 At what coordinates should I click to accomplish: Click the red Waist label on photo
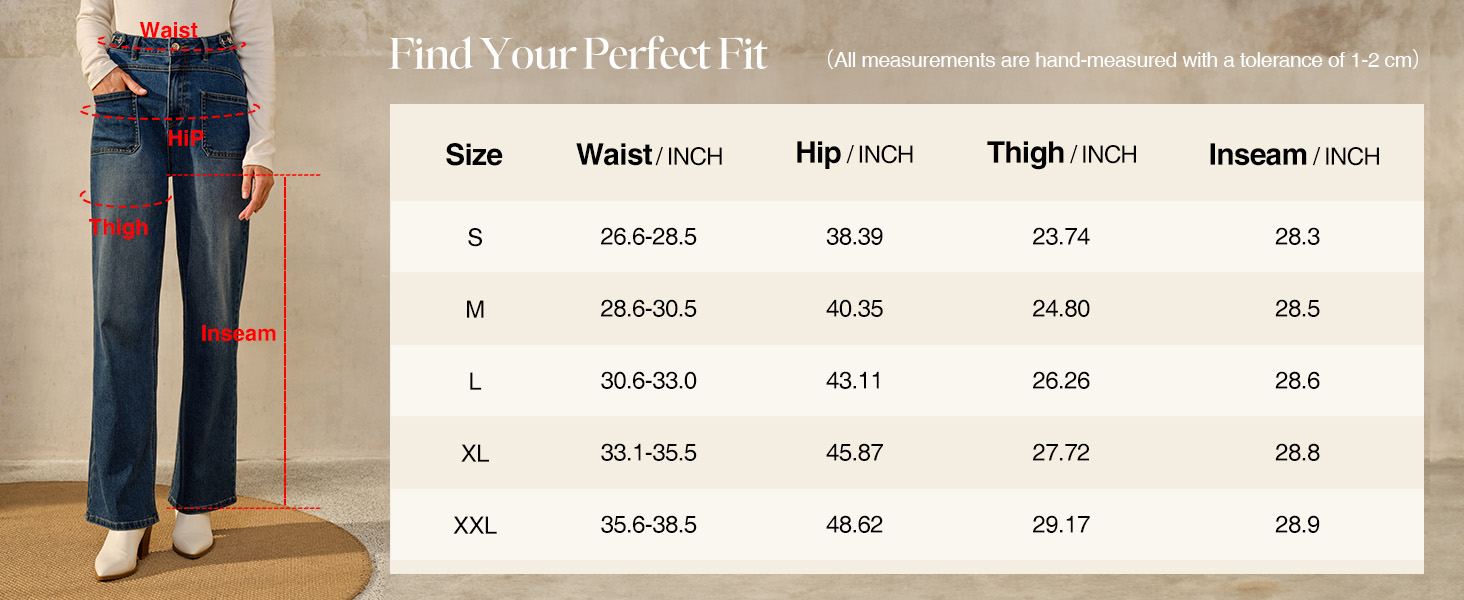pyautogui.click(x=169, y=30)
